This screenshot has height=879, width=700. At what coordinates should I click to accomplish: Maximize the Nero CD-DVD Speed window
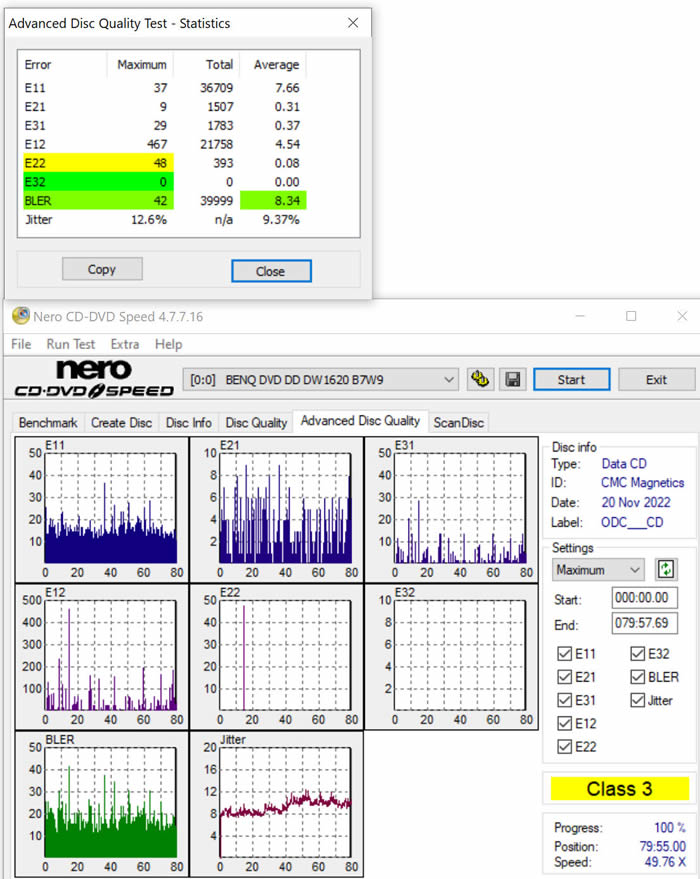coord(631,317)
